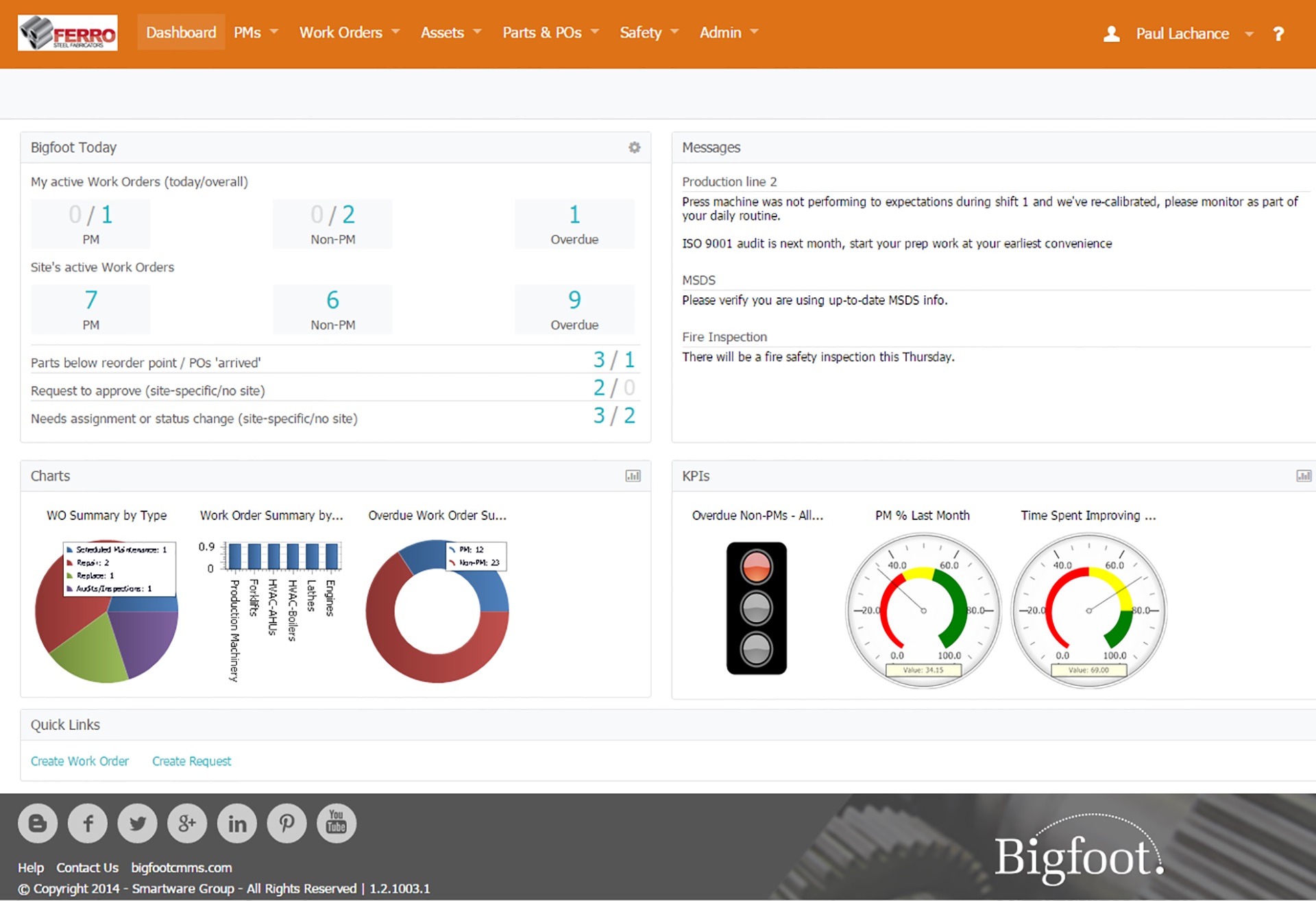The height and width of the screenshot is (901, 1316).
Task: Click Create Work Order link
Action: (x=80, y=761)
